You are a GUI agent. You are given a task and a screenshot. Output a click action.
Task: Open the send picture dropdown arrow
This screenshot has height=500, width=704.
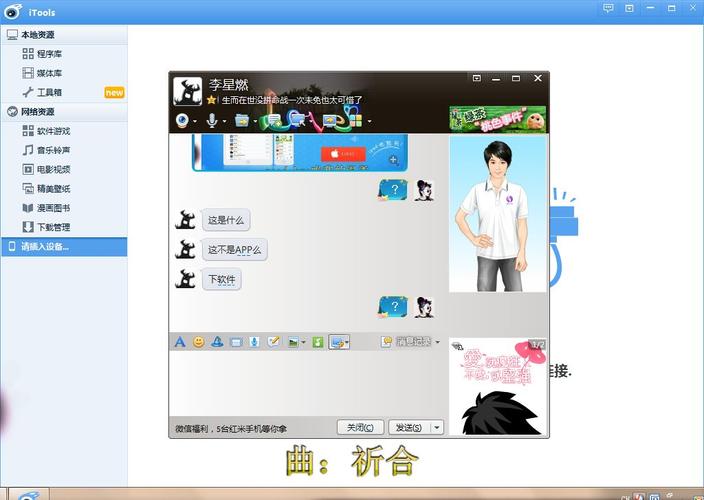tap(304, 343)
